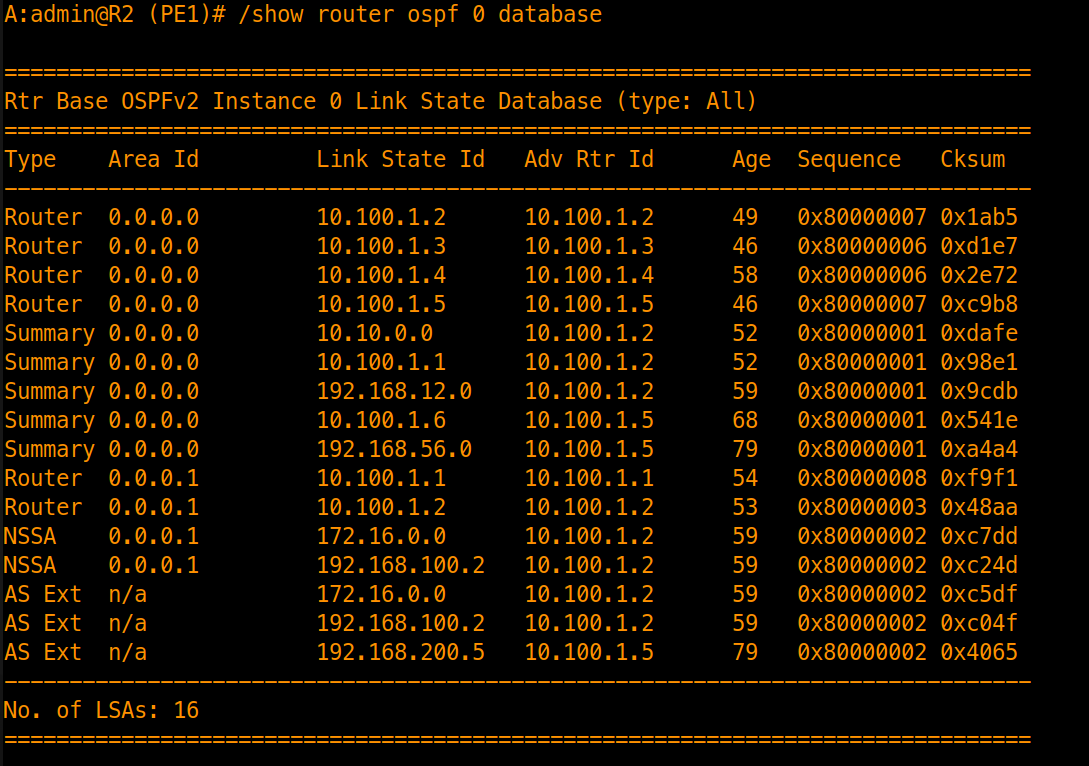1089x766 pixels.
Task: Click checksum value 0x9cdb
Action: [x=979, y=392]
